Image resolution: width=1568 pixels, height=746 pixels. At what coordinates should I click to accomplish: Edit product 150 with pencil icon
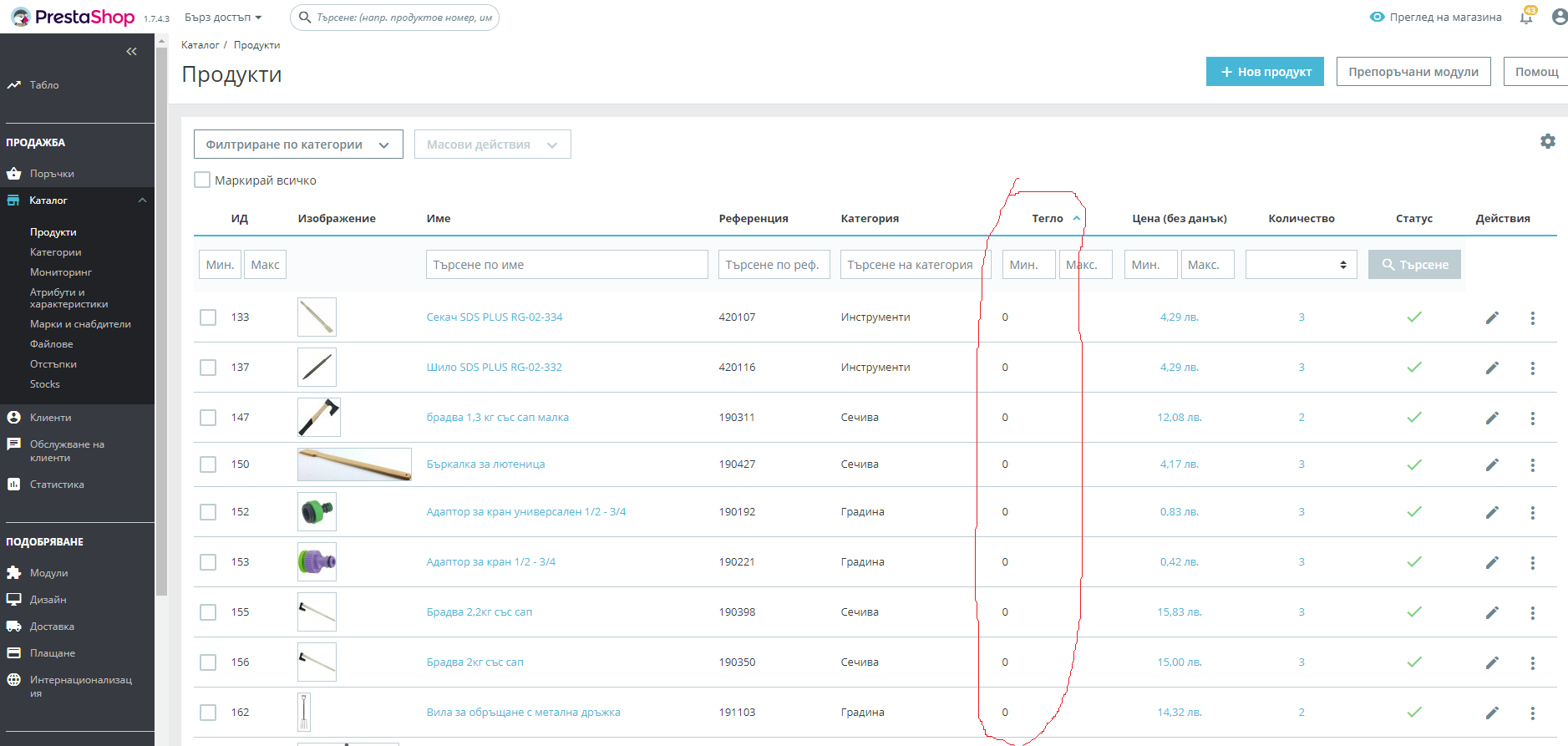[1492, 464]
